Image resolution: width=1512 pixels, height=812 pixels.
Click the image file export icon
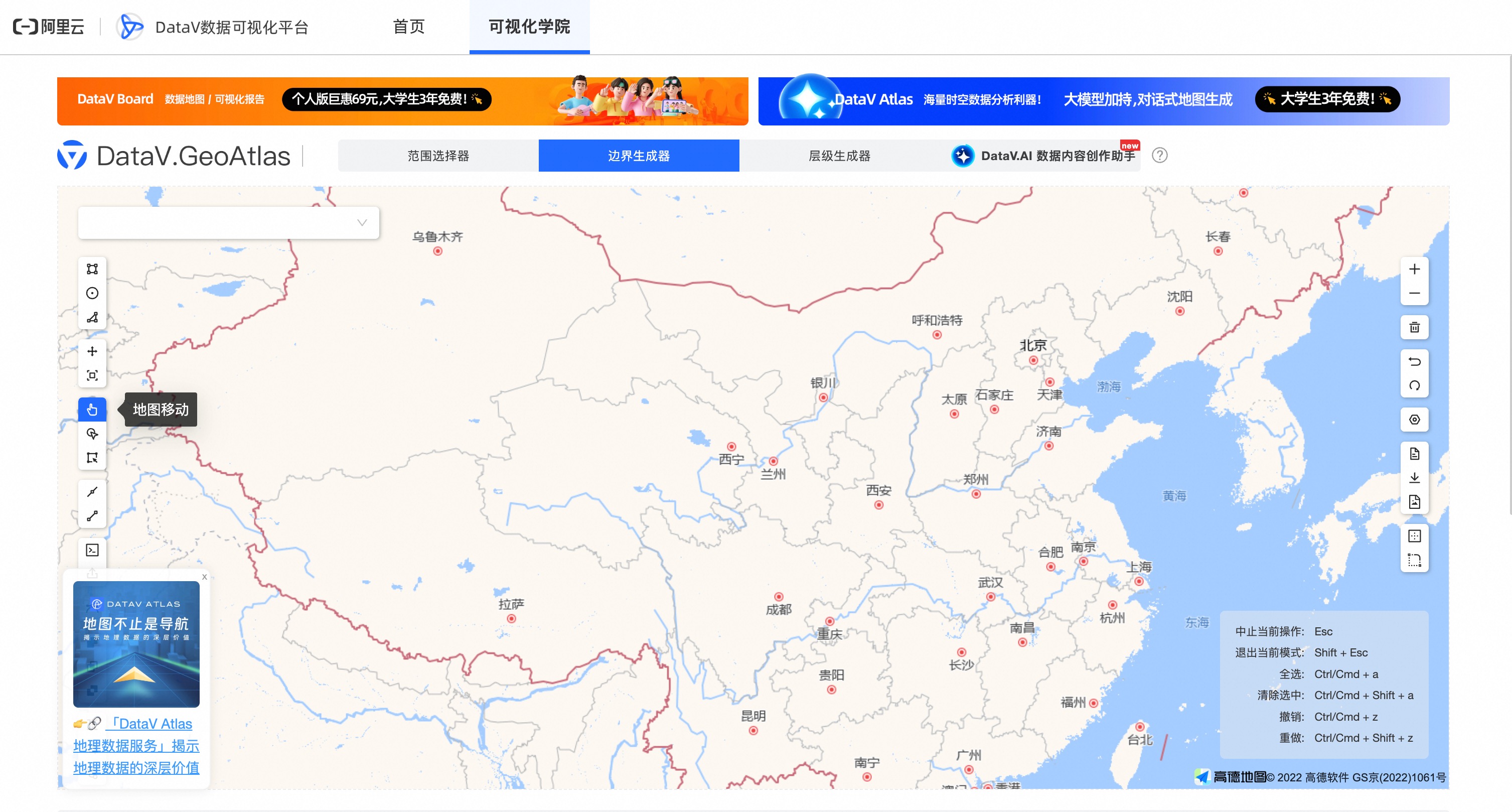pyautogui.click(x=1414, y=501)
